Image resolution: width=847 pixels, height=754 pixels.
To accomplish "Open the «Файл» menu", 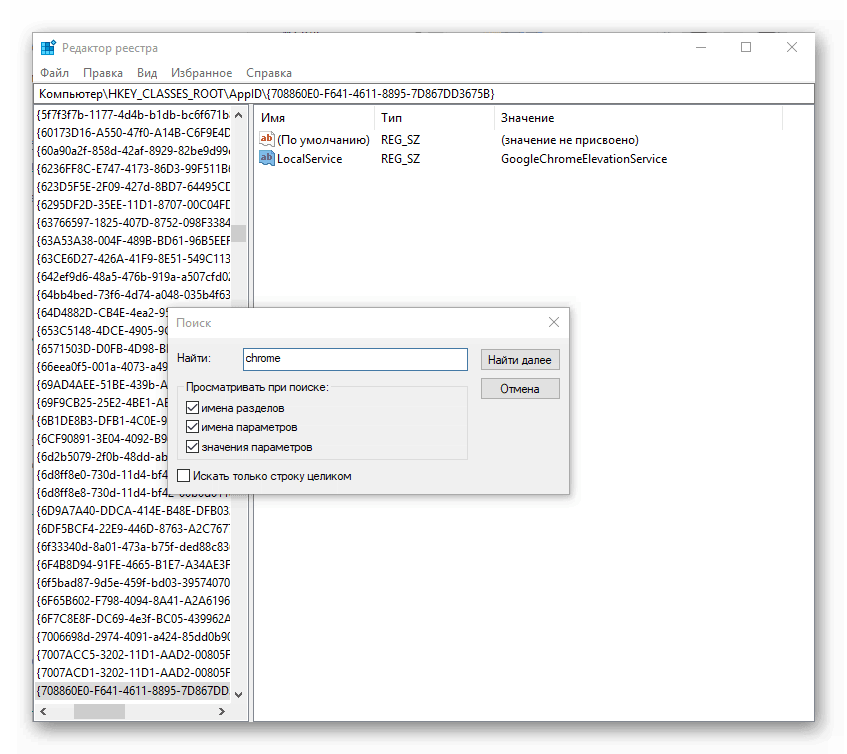I will 55,73.
